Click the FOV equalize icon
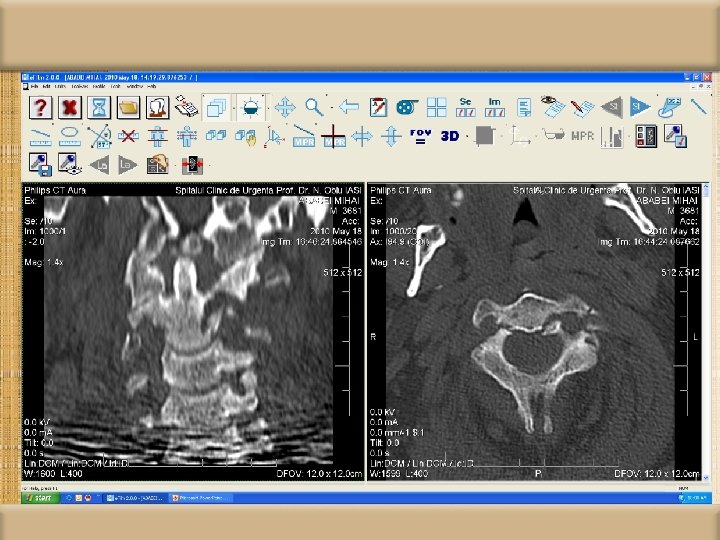The height and width of the screenshot is (540, 720). 421,136
